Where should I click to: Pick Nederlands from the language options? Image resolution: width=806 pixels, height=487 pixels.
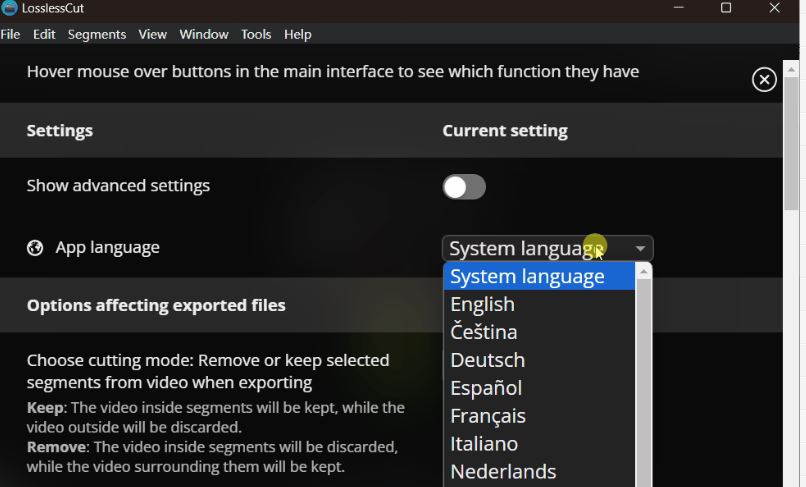coord(503,472)
